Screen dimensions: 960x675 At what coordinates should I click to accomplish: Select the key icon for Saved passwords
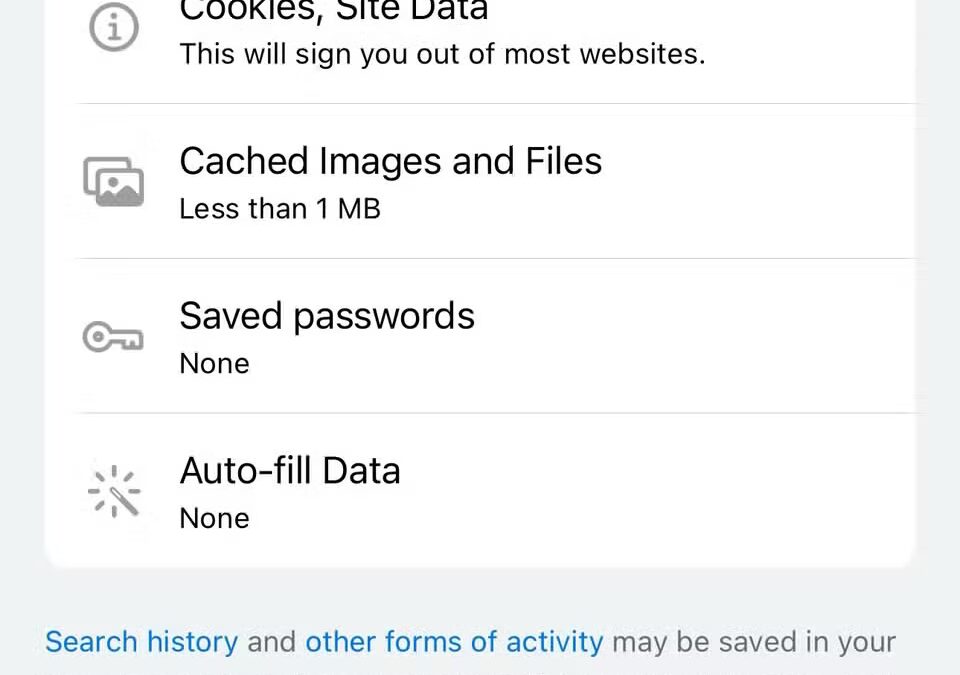tap(113, 337)
